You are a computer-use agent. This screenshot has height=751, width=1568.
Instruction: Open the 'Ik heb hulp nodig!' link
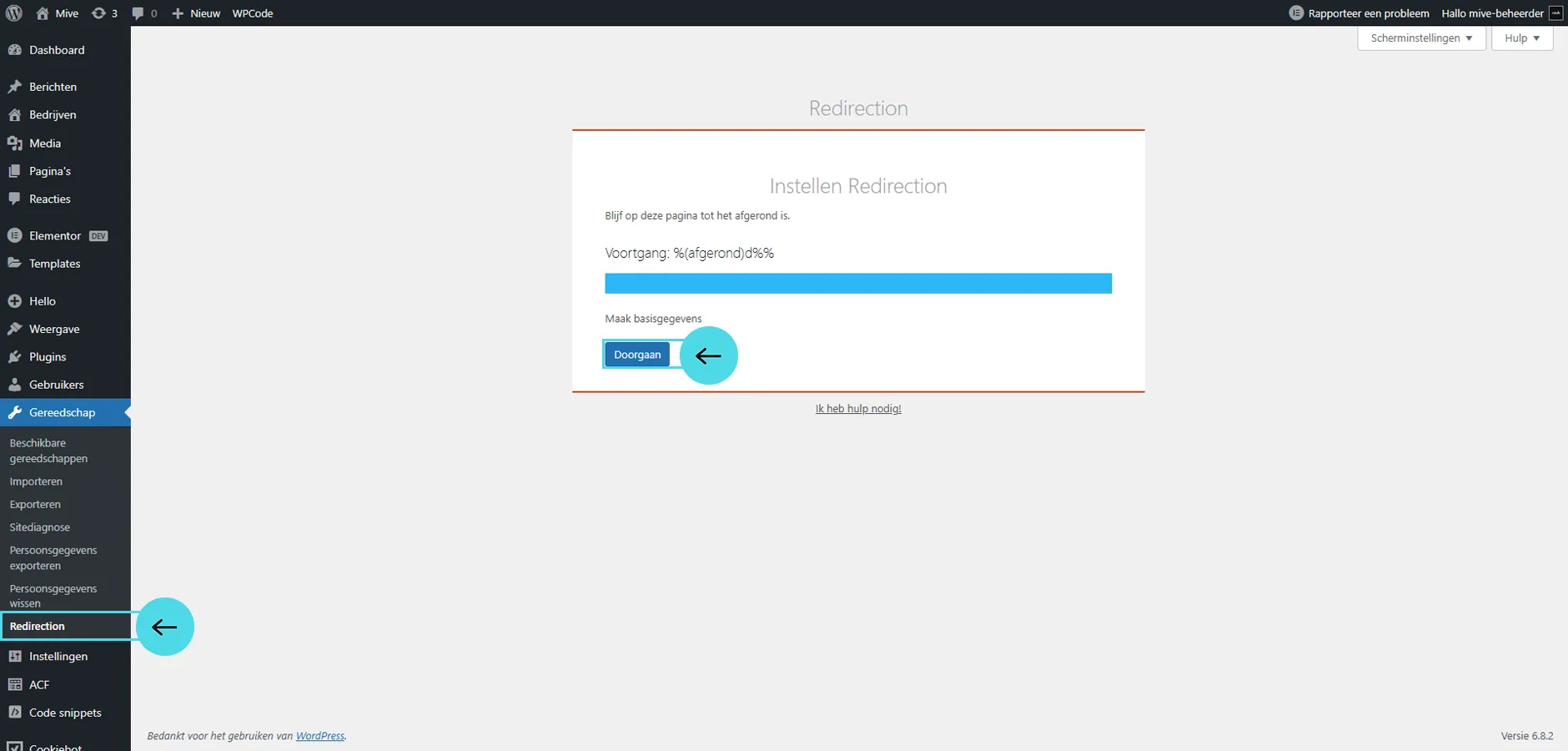858,409
